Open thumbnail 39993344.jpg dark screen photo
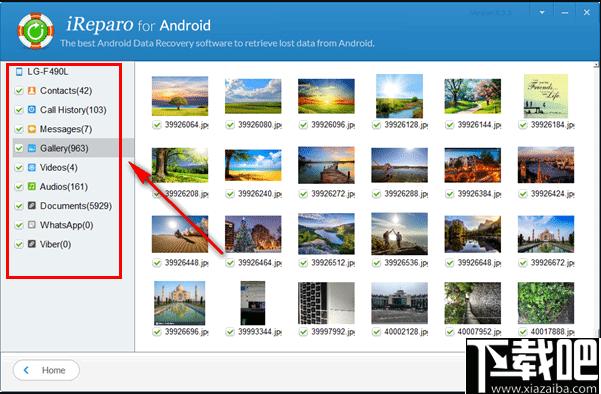Viewport: 601px width, 394px height. [x=253, y=303]
